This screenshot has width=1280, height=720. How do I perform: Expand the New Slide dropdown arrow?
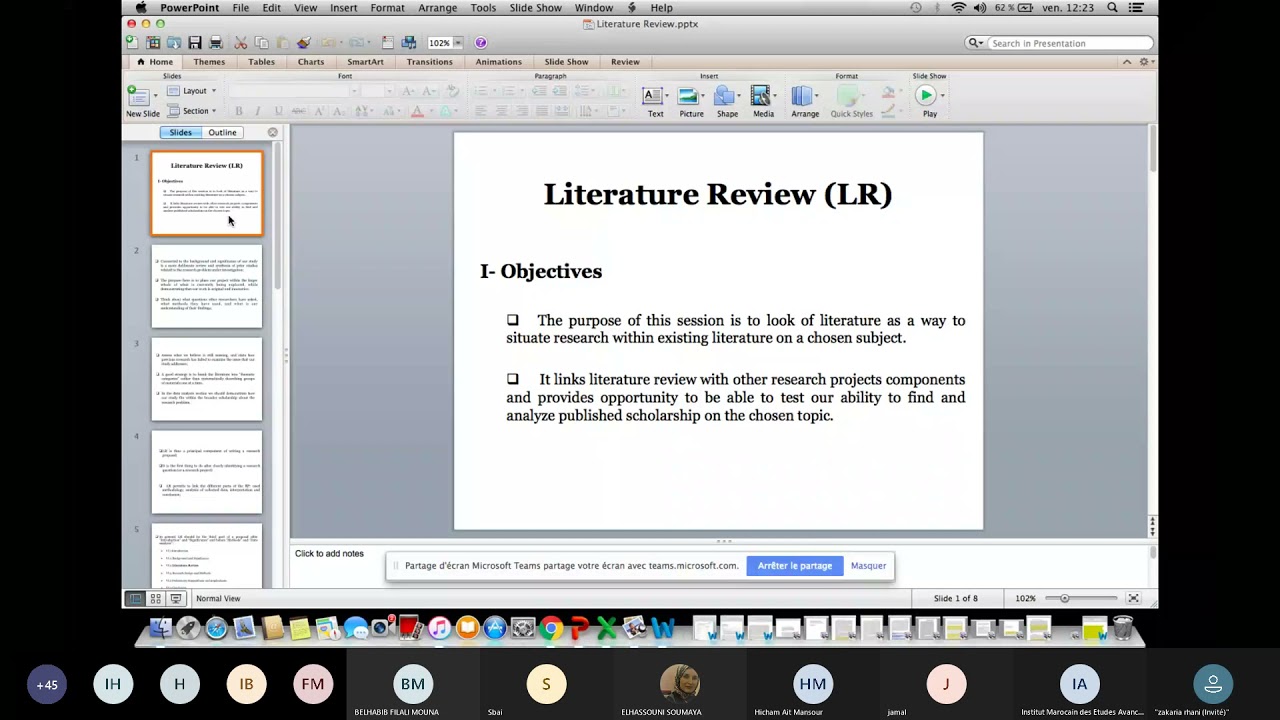(x=154, y=96)
